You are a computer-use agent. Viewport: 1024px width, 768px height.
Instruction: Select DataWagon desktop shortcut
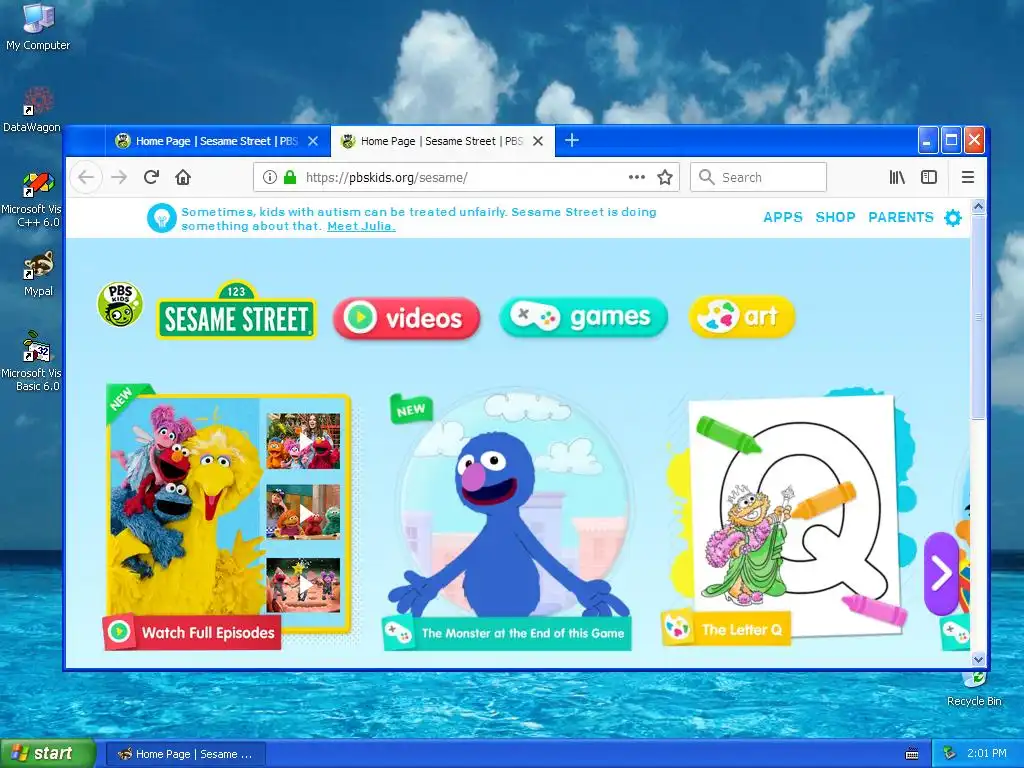[x=32, y=110]
